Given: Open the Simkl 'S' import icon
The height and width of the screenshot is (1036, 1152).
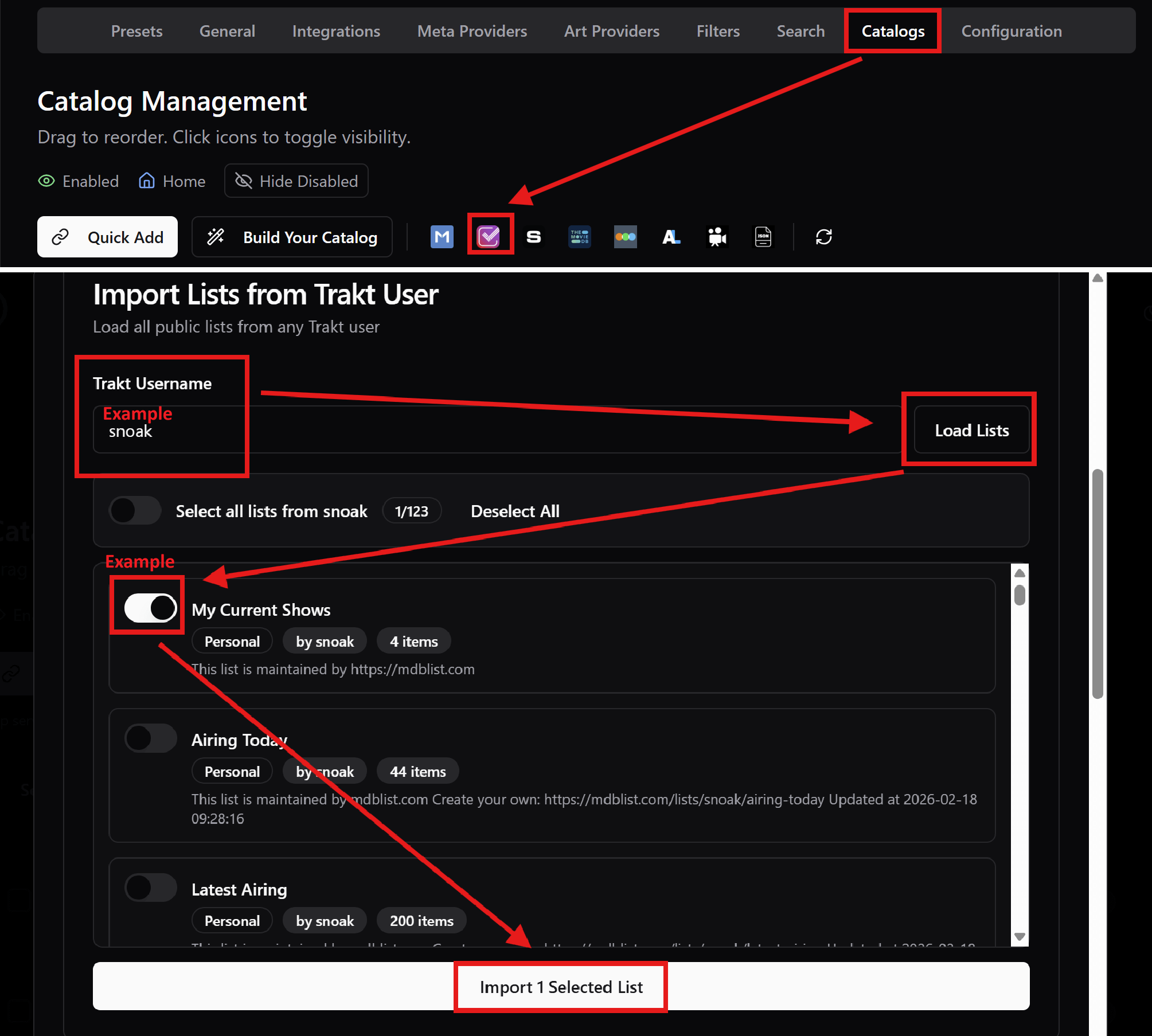Looking at the screenshot, I should pyautogui.click(x=534, y=237).
